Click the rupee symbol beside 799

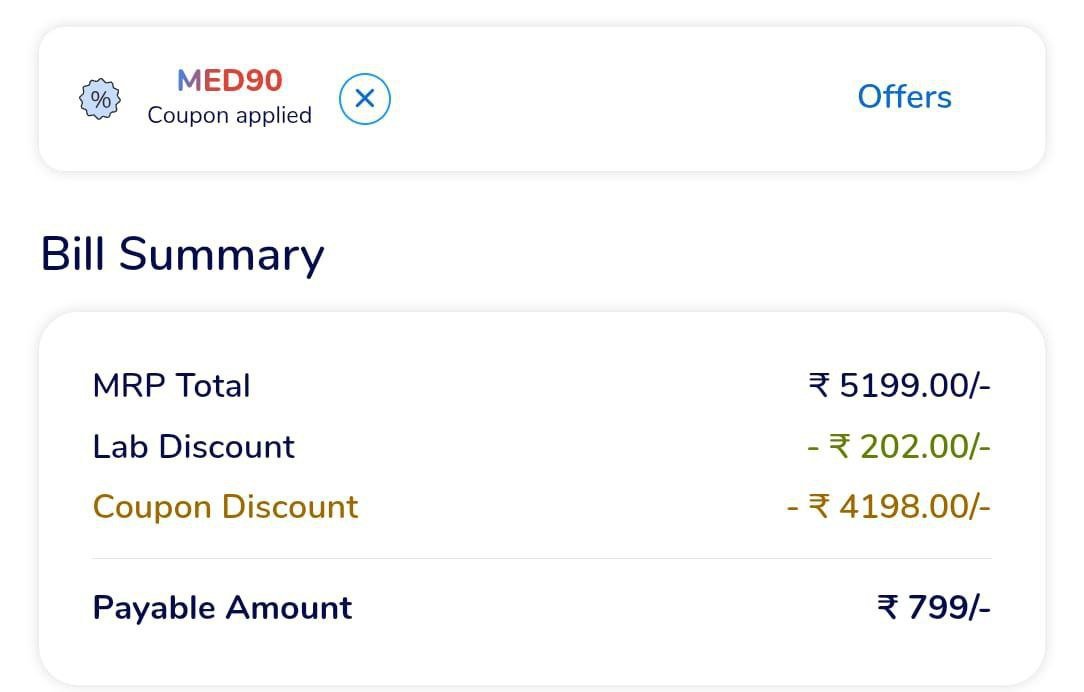click(888, 608)
